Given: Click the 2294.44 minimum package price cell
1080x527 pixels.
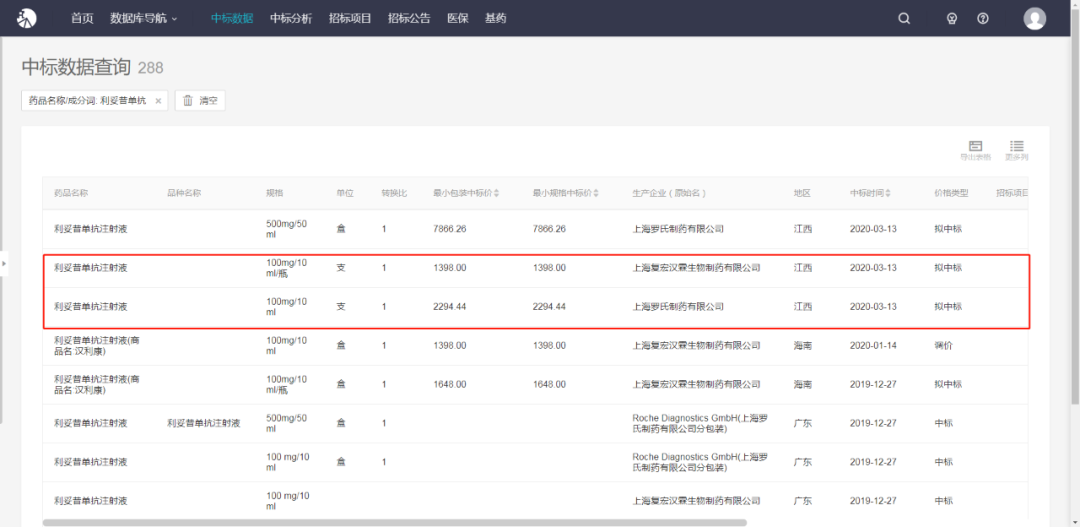Looking at the screenshot, I should point(449,307).
